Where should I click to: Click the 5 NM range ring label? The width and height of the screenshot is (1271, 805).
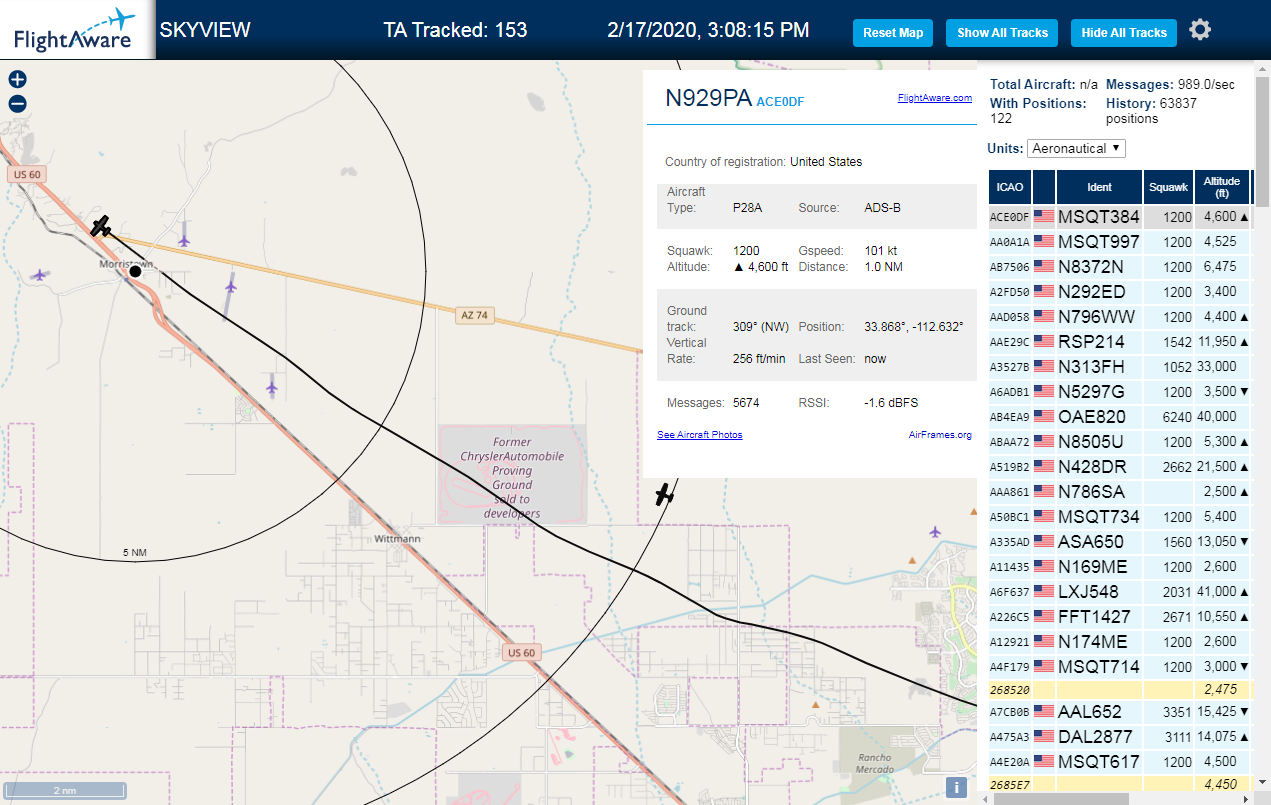tap(135, 552)
